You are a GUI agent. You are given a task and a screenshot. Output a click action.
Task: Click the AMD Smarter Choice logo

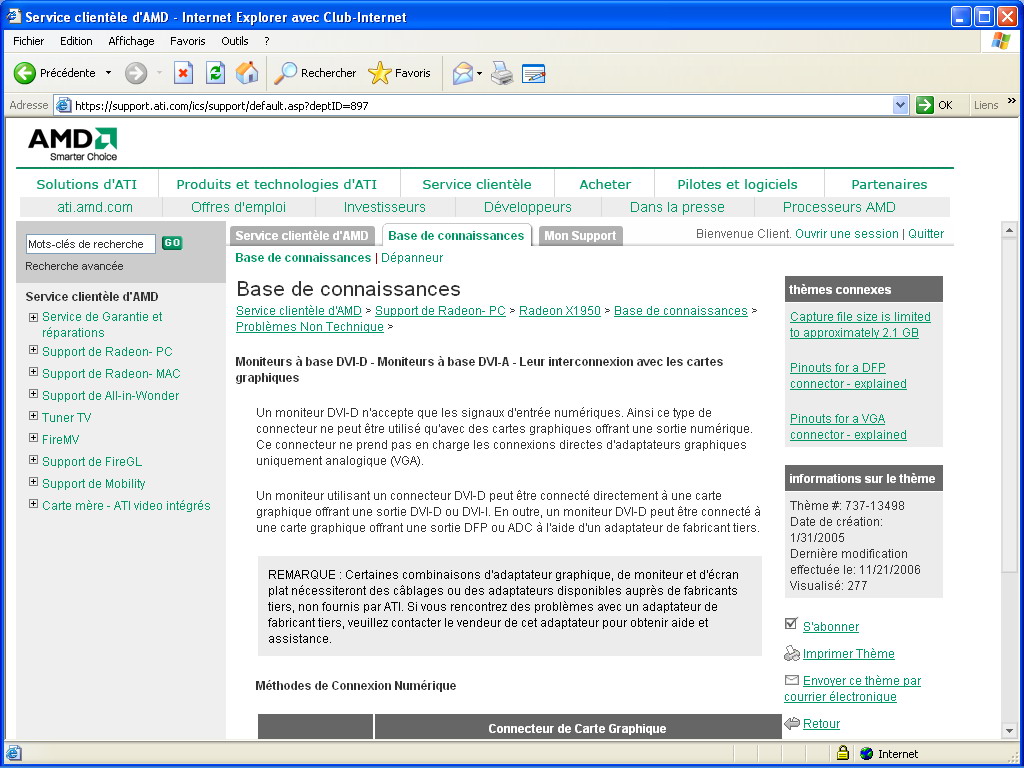pos(72,144)
